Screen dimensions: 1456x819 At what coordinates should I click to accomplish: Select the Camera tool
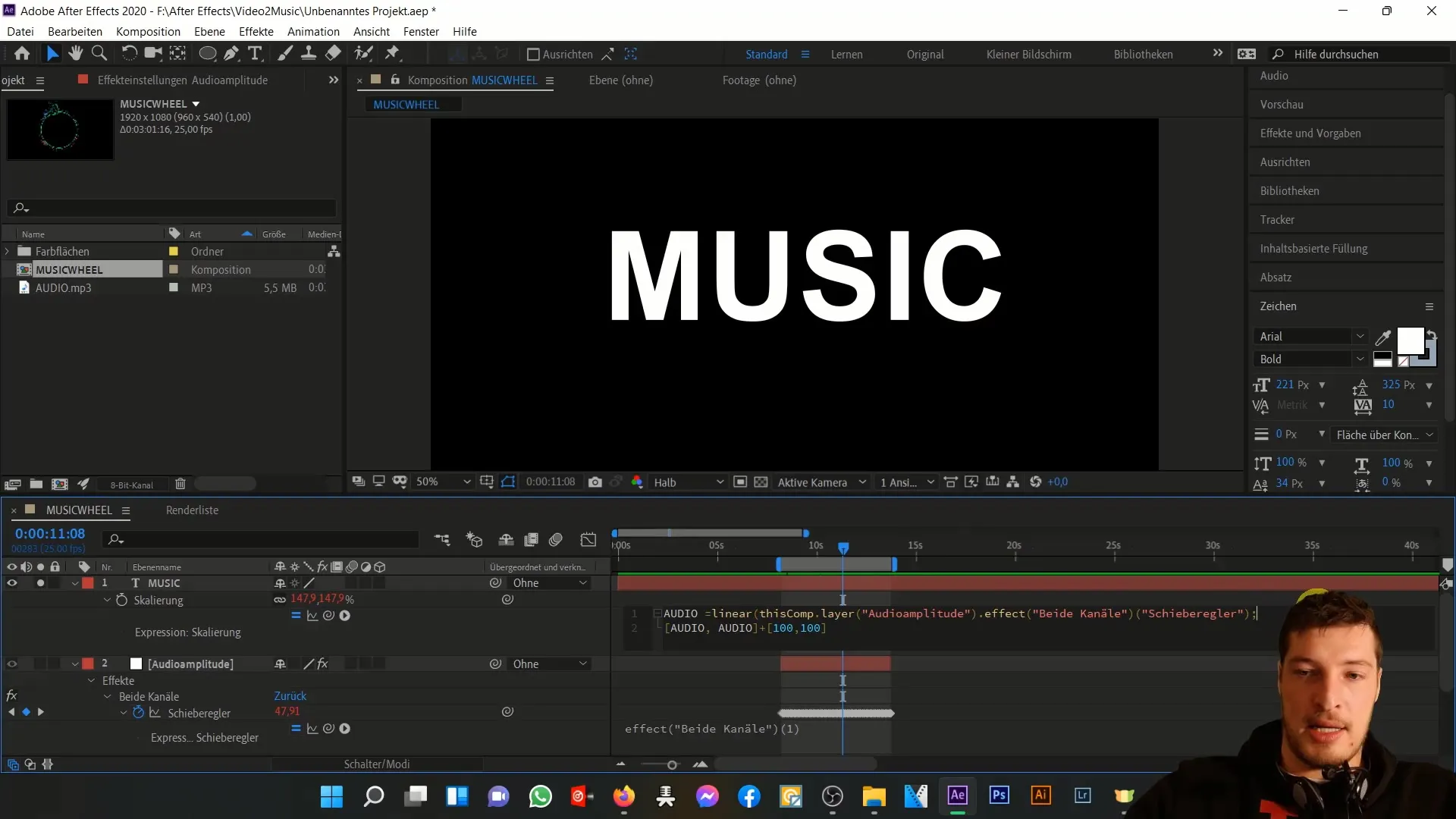click(154, 54)
